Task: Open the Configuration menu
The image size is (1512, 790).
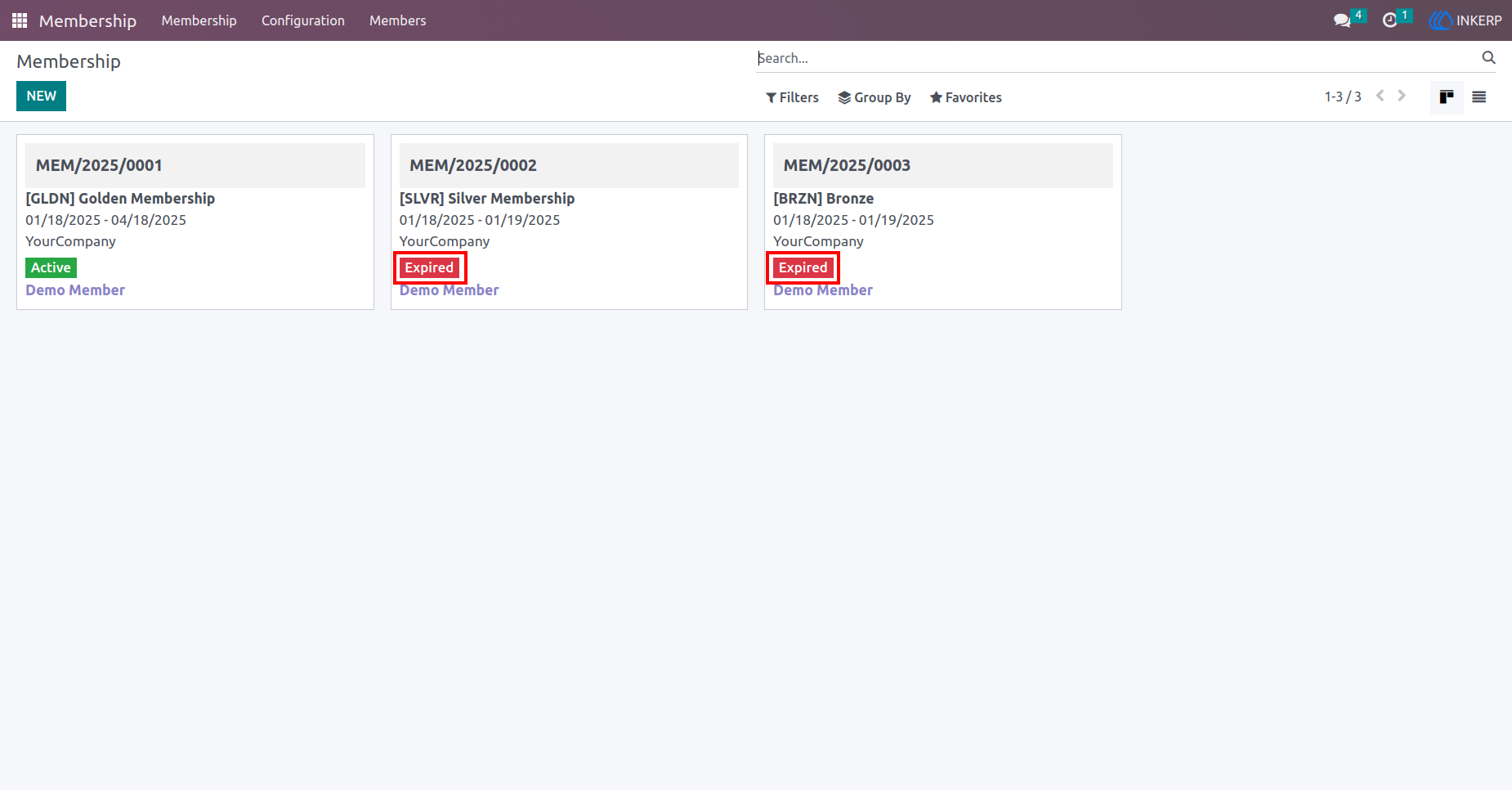Action: [303, 20]
